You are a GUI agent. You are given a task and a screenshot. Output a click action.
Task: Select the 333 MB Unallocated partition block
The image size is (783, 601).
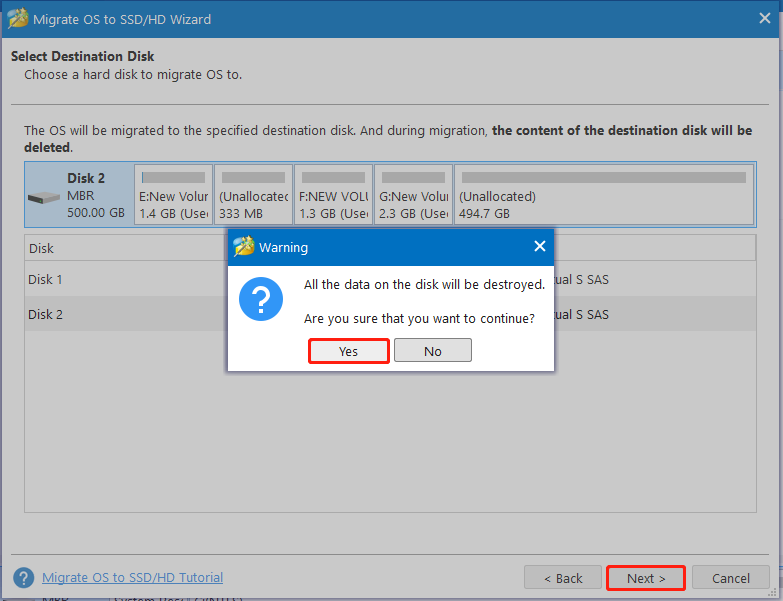click(254, 195)
